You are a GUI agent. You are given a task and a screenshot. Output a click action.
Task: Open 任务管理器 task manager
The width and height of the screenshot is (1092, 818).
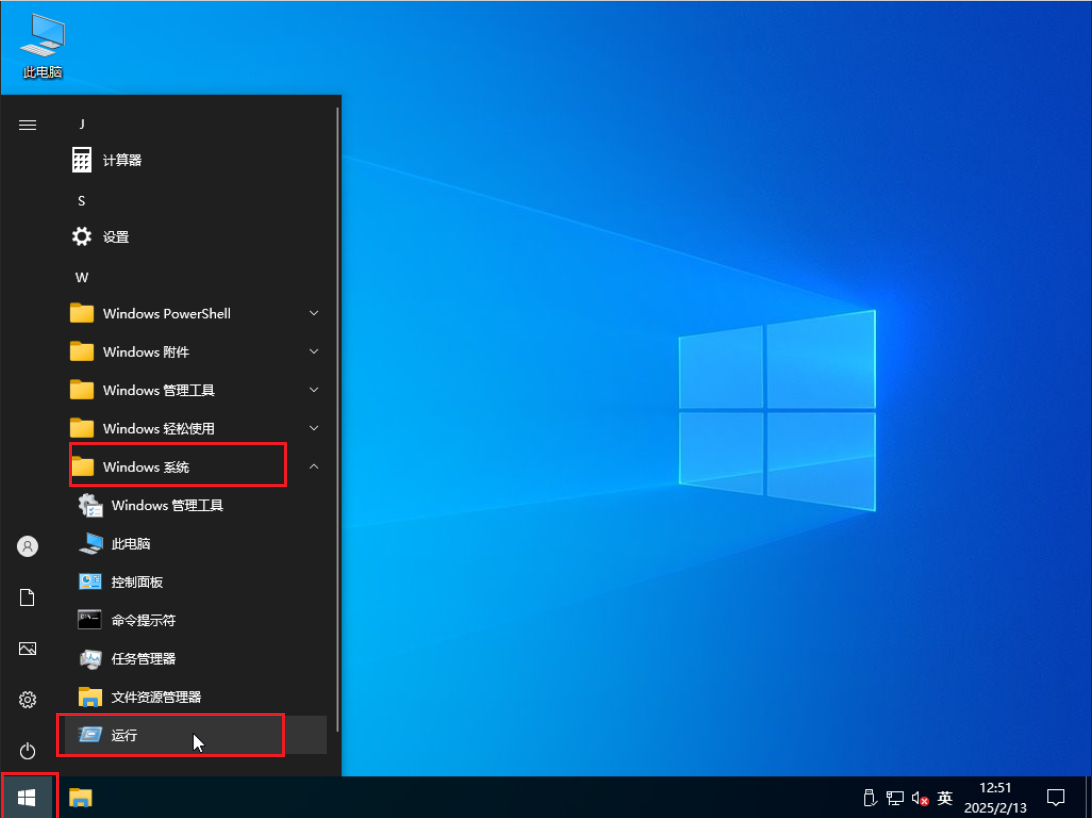point(143,659)
